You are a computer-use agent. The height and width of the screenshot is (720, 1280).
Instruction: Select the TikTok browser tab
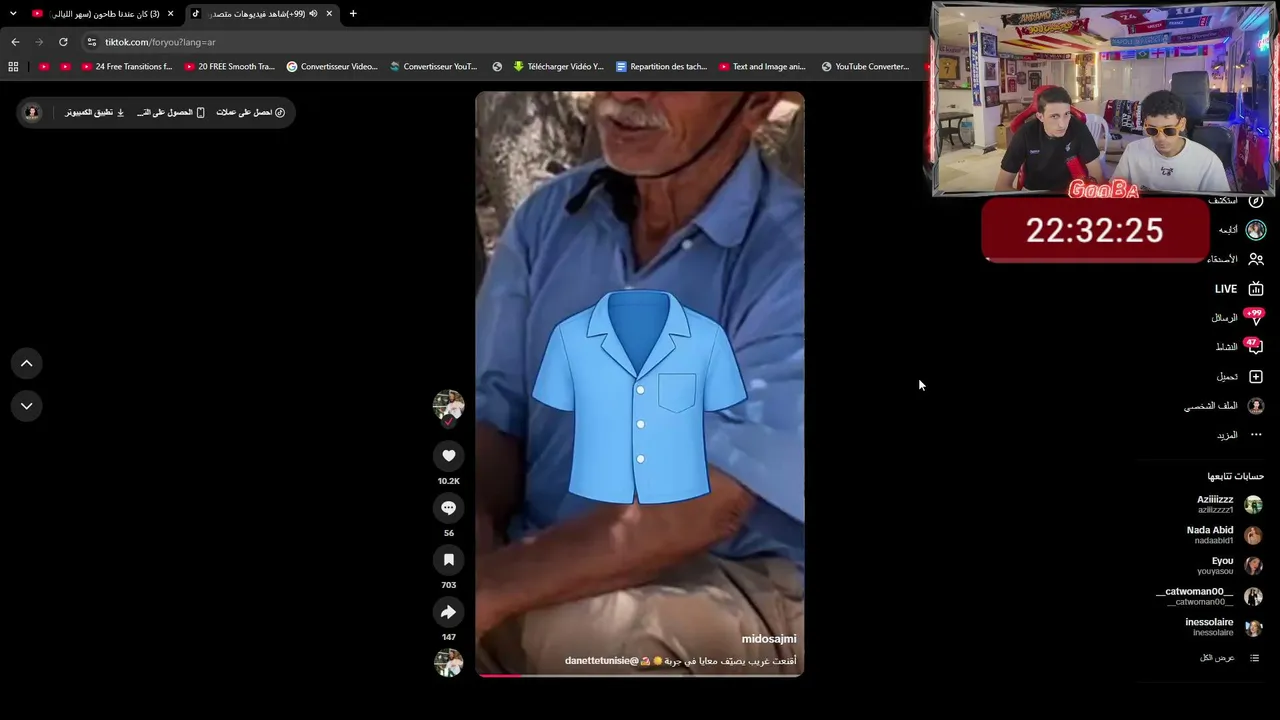click(x=263, y=14)
